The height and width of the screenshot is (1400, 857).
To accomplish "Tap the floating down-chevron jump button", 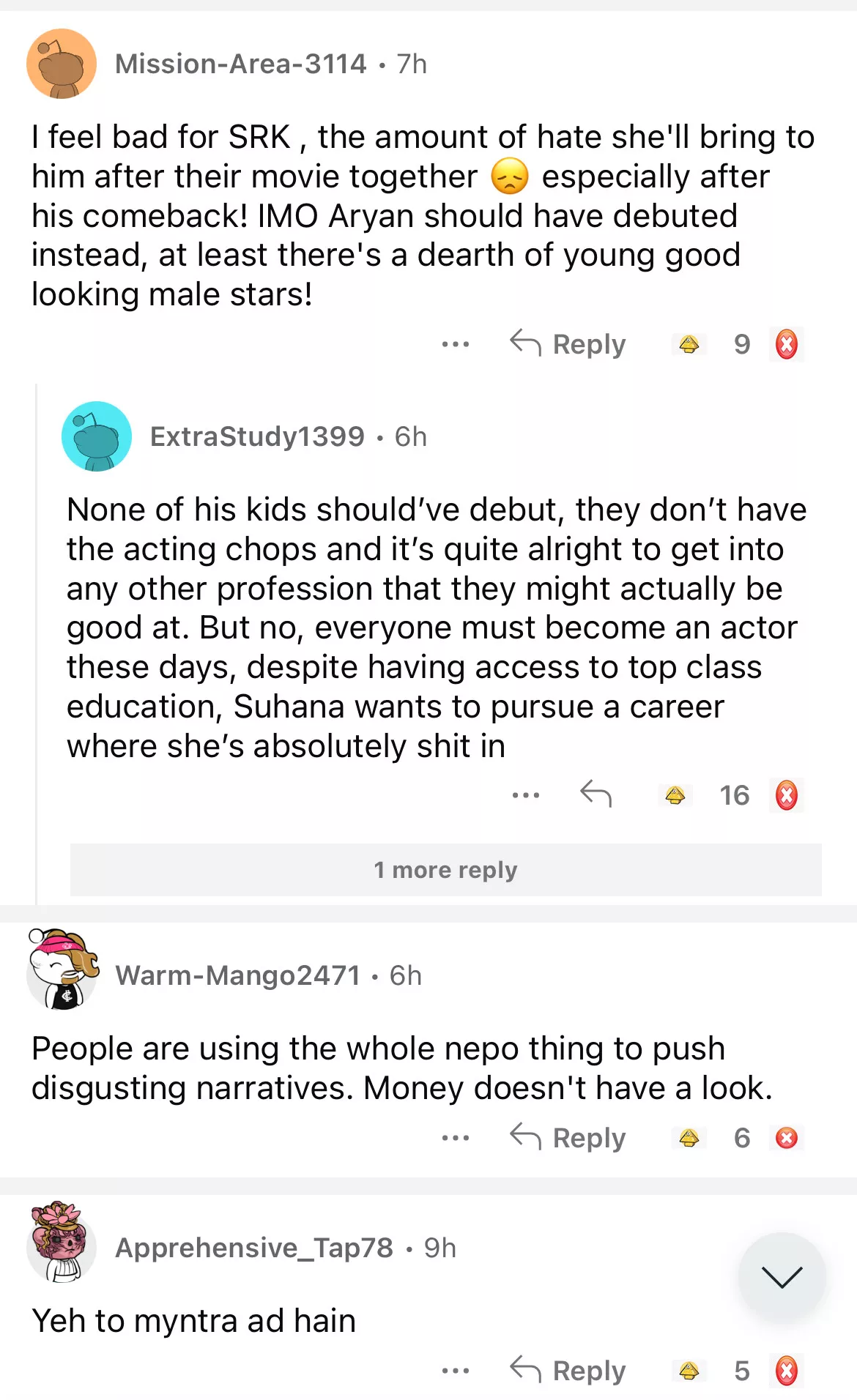I will click(x=782, y=1277).
